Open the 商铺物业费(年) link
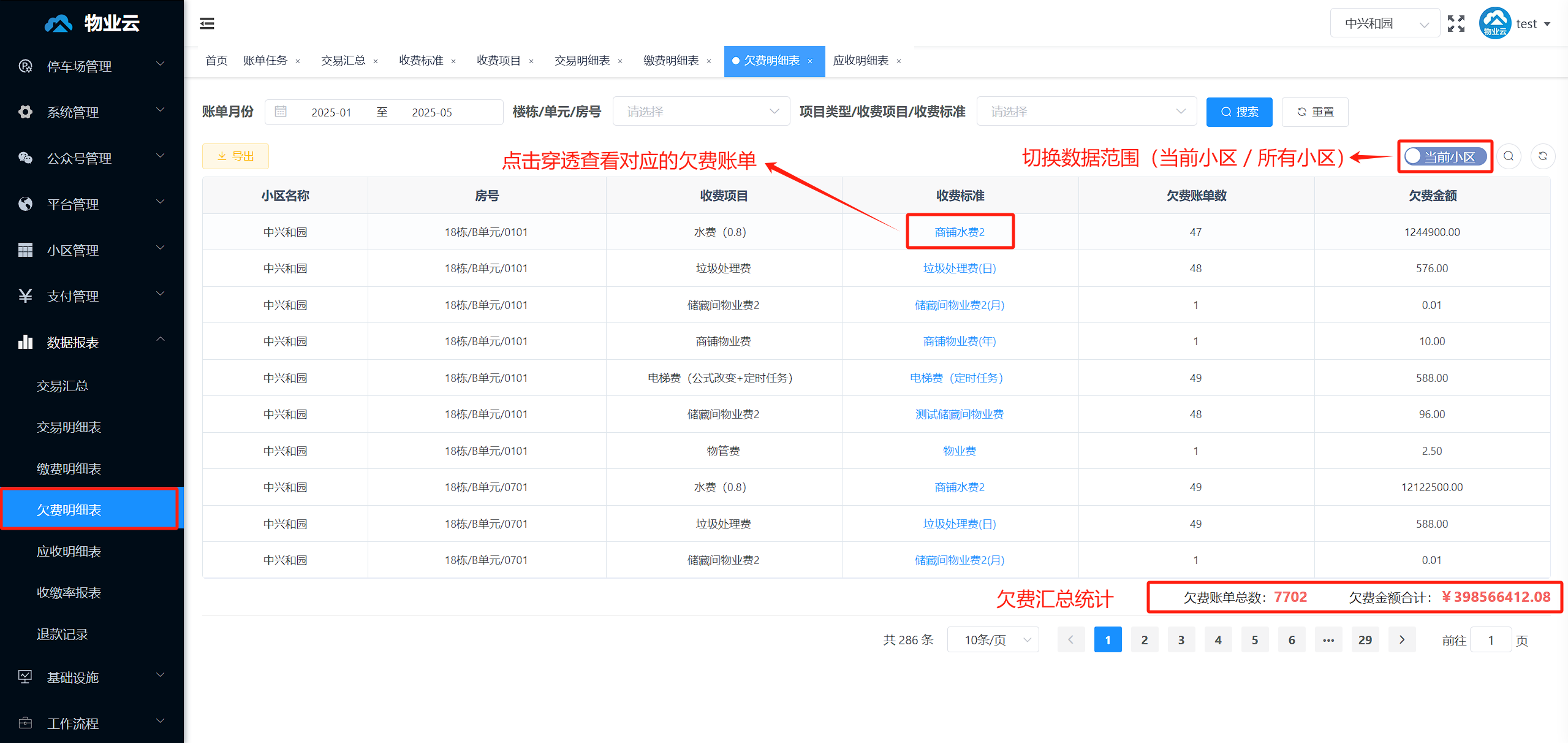The image size is (1568, 743). click(960, 341)
